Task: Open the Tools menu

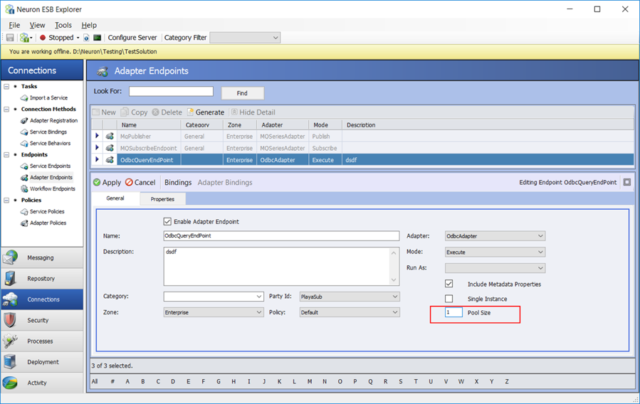Action: 63,25
